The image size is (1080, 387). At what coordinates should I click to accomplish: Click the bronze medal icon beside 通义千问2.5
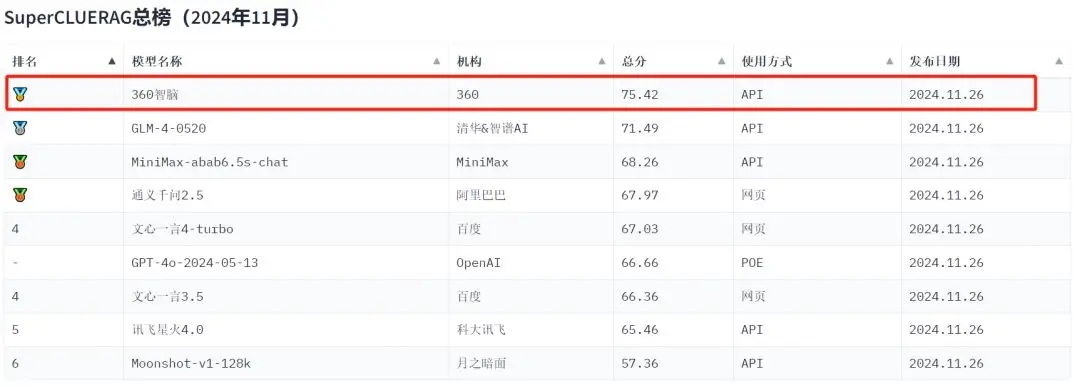(20, 195)
